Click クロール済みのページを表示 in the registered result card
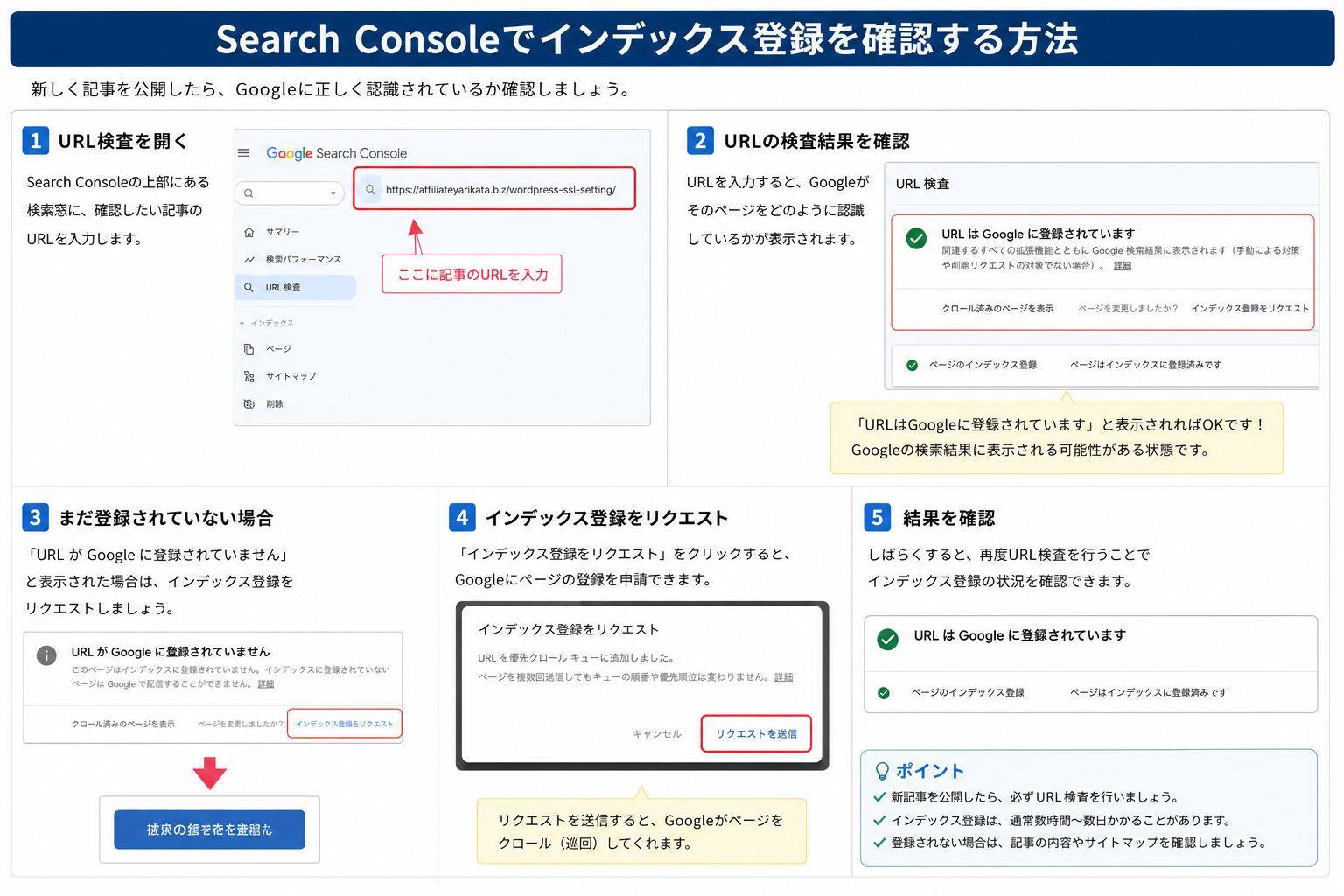Screen dimensions: 1344x896 point(997,309)
